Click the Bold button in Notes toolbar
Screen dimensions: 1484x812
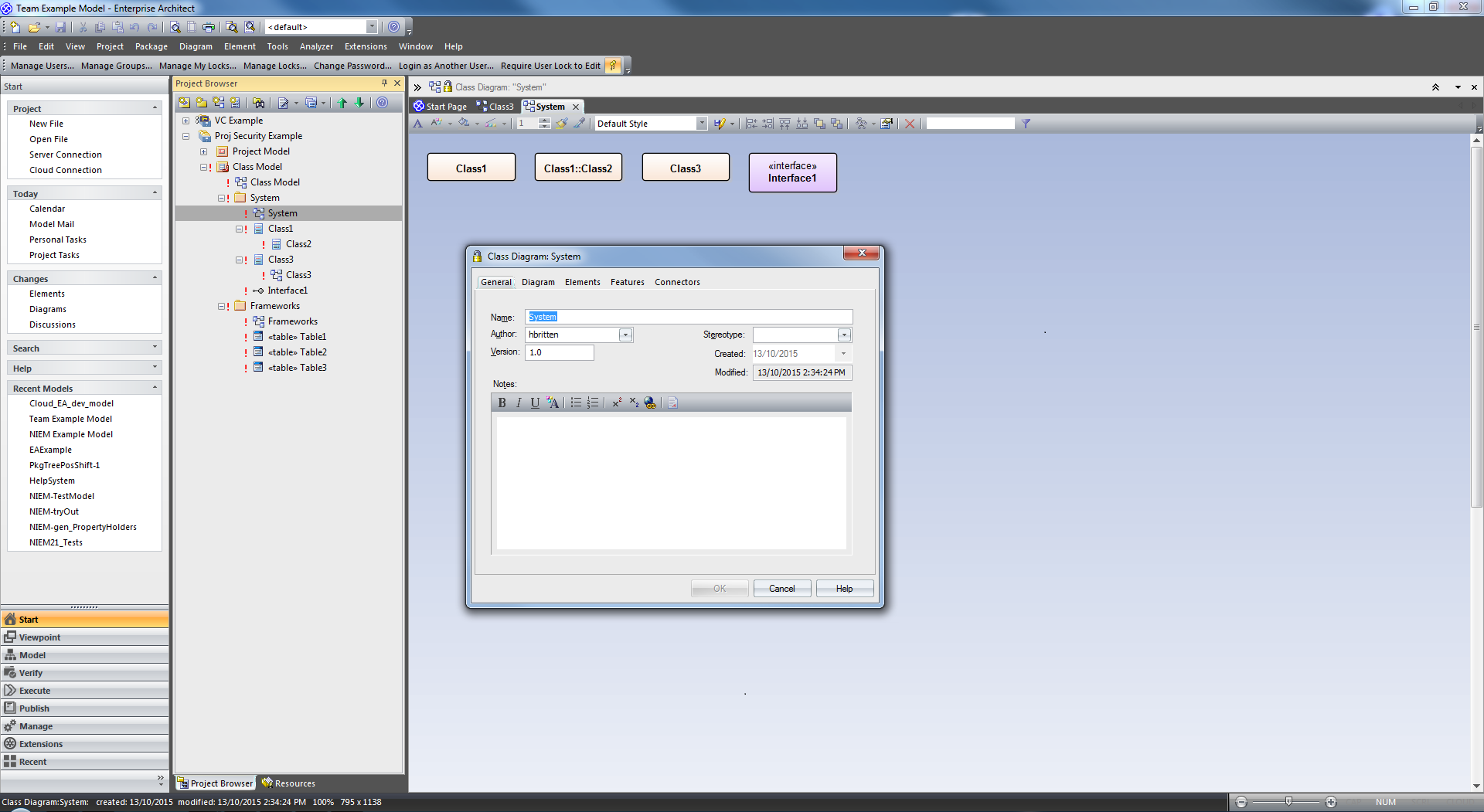(502, 403)
